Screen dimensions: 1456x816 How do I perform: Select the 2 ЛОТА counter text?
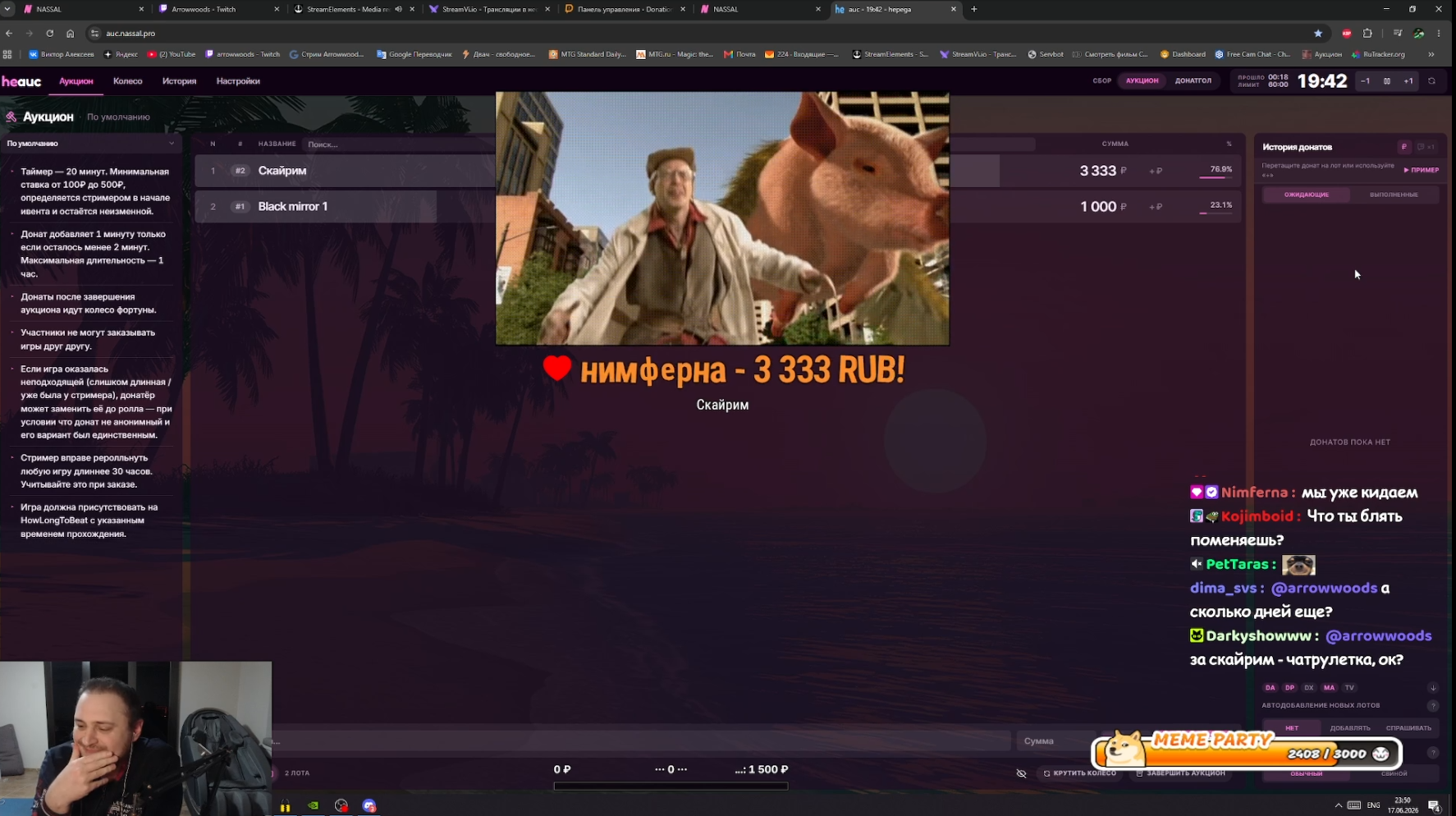coord(297,773)
